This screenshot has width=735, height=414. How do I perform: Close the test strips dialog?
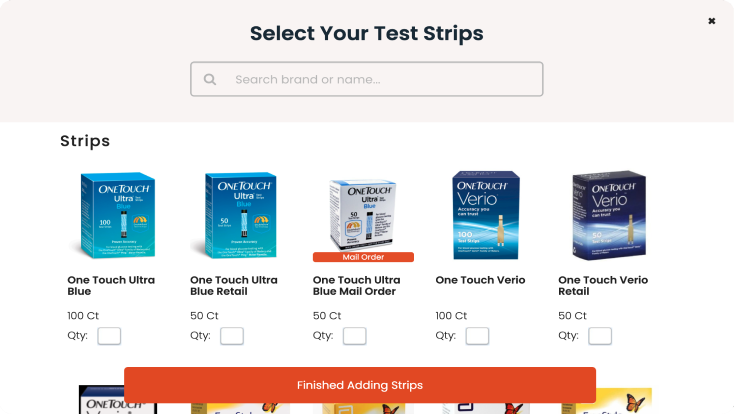tap(712, 21)
